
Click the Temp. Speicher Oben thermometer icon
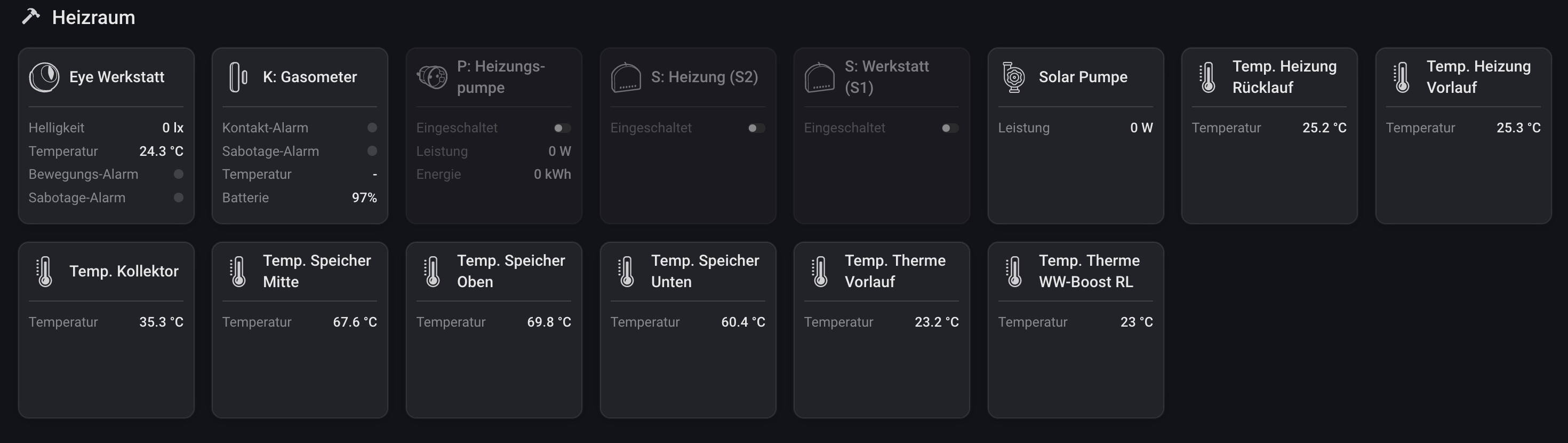click(432, 272)
